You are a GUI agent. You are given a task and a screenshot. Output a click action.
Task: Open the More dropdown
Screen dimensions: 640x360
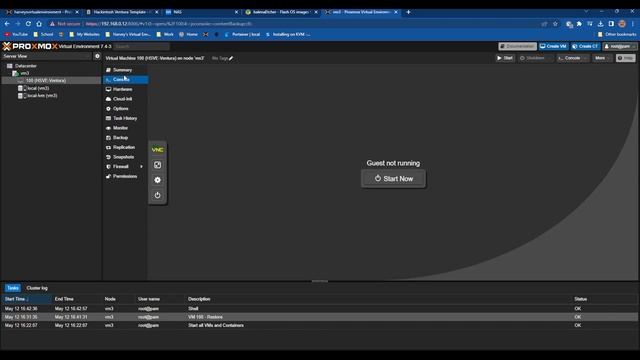point(602,58)
